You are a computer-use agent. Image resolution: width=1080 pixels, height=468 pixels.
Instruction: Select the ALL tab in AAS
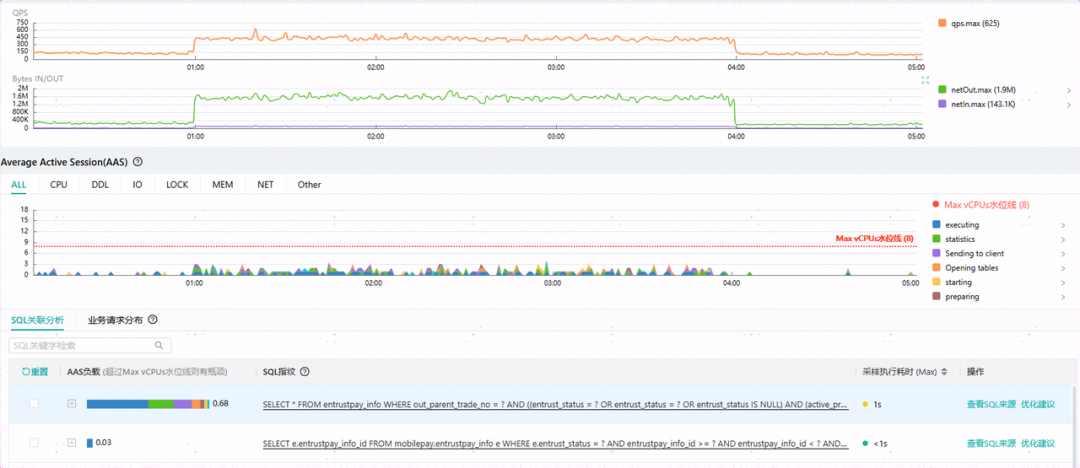(19, 185)
